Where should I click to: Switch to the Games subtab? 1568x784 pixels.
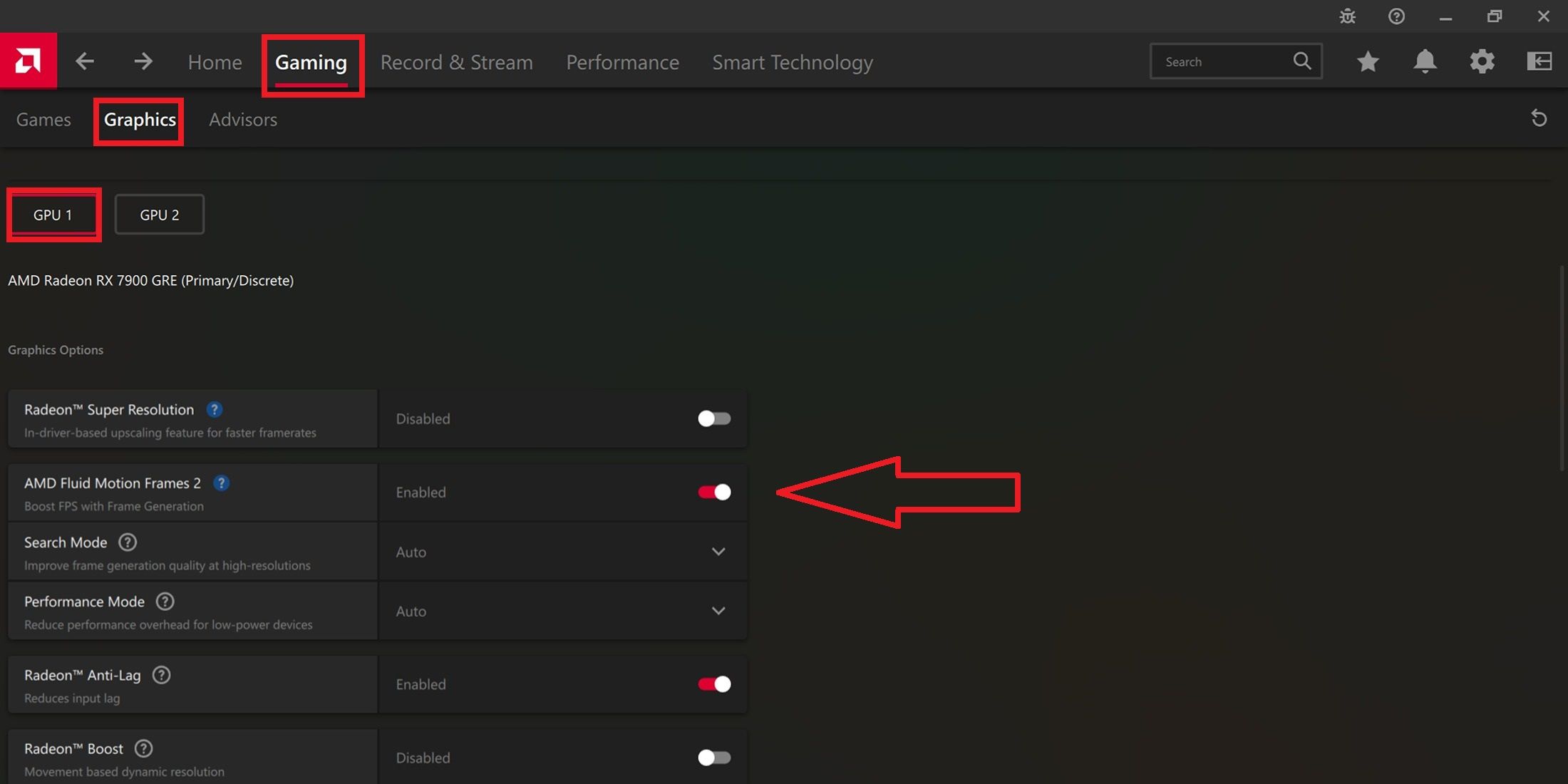pyautogui.click(x=43, y=118)
